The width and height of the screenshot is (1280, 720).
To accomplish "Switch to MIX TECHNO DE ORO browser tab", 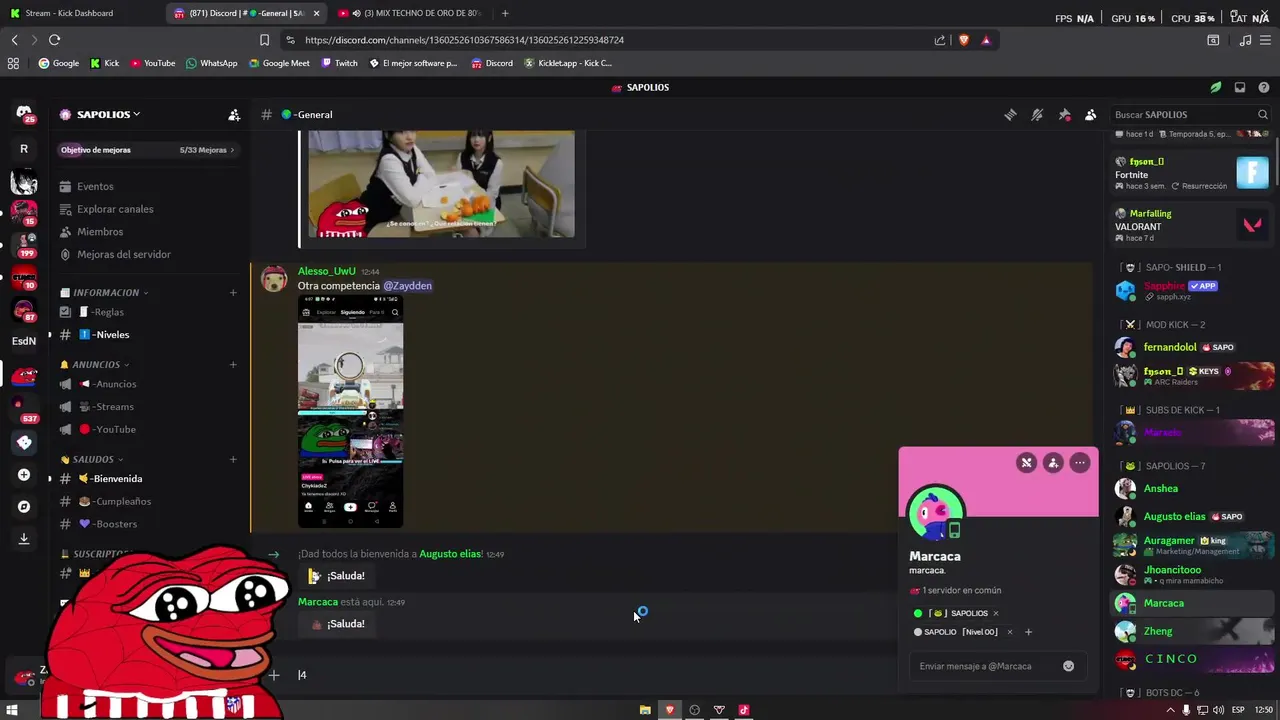I will 410,13.
